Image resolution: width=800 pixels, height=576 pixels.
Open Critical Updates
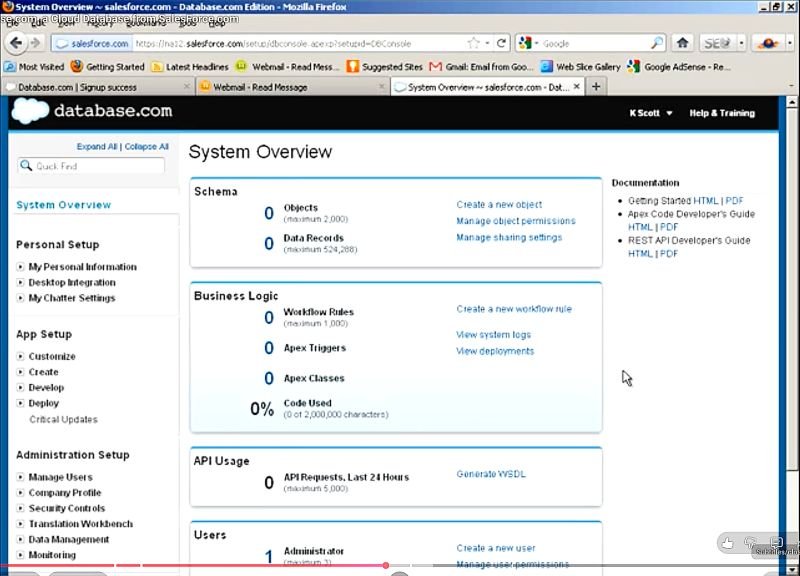[63, 419]
